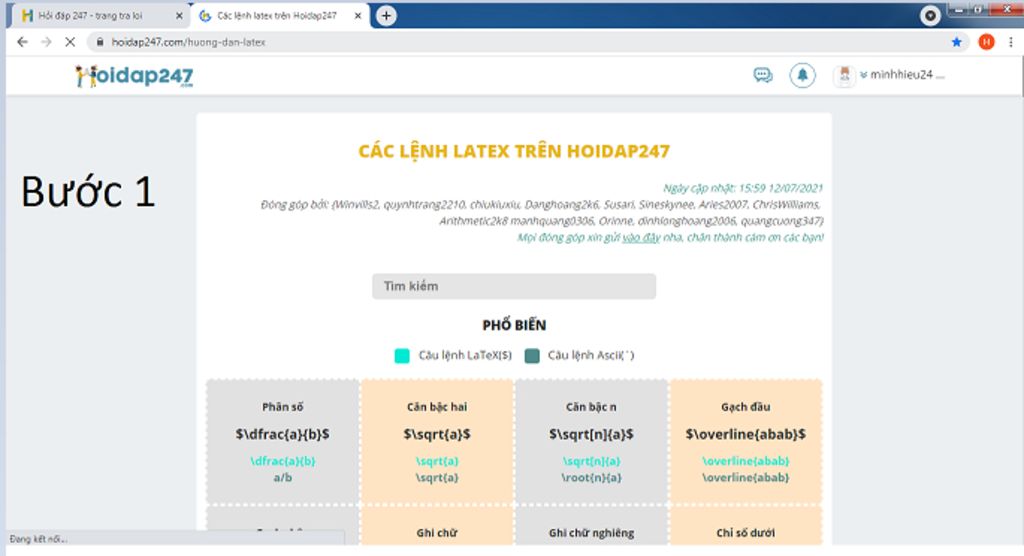Close the 'Các lệnh latex' tab

coord(357,16)
